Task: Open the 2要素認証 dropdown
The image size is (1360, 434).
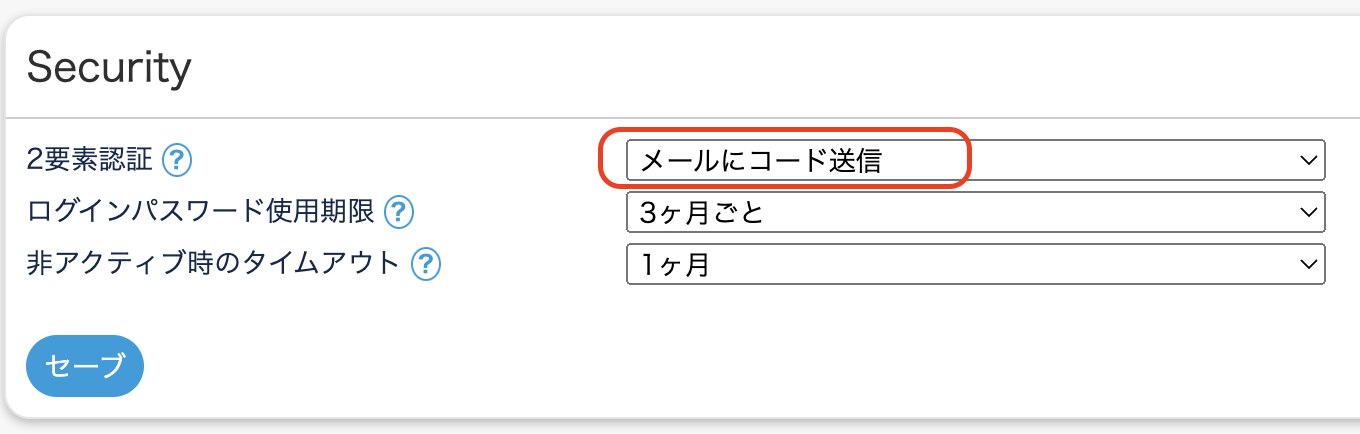Action: [975, 160]
